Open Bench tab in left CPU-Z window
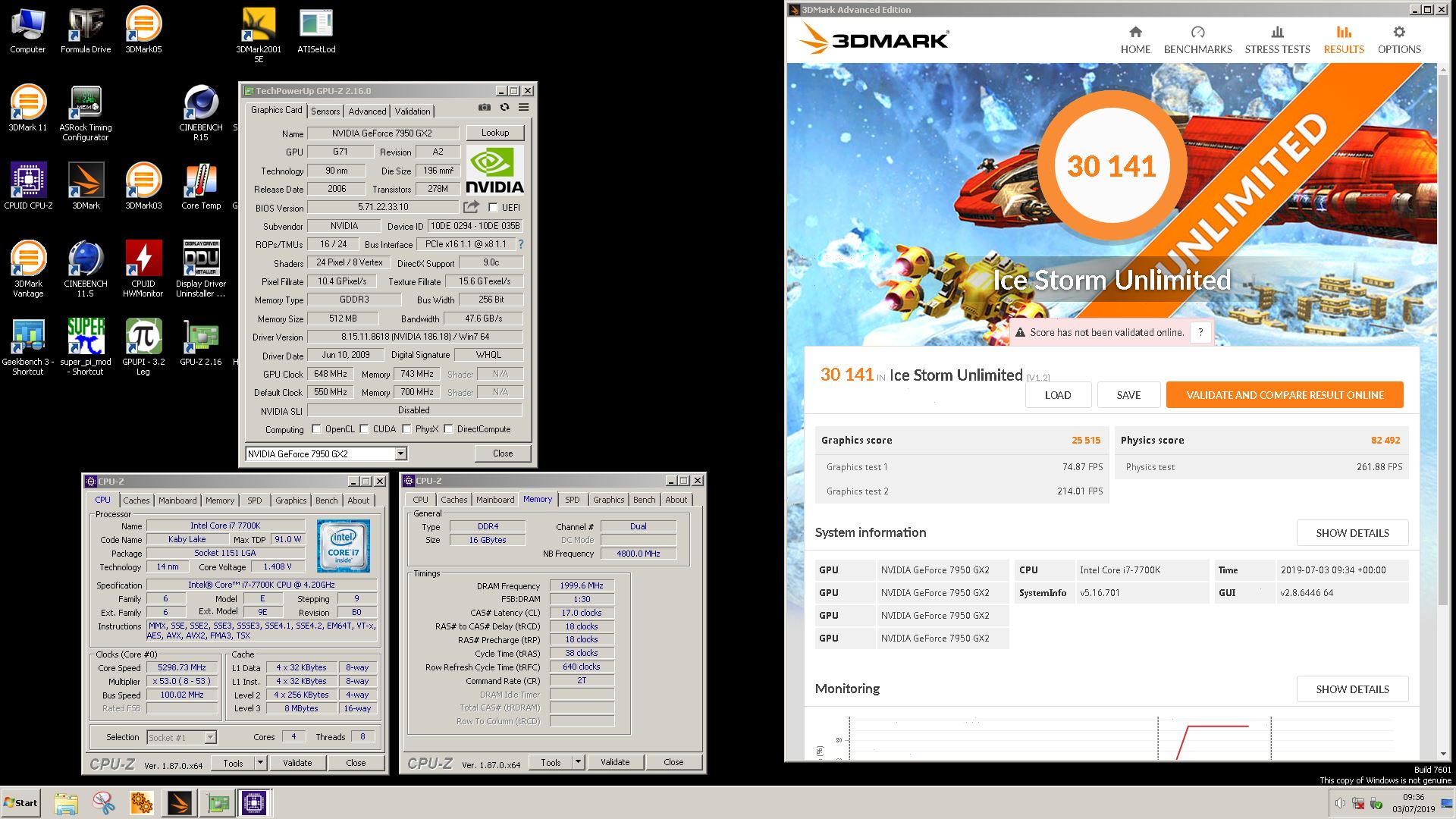The width and height of the screenshot is (1456, 819). coord(327,500)
